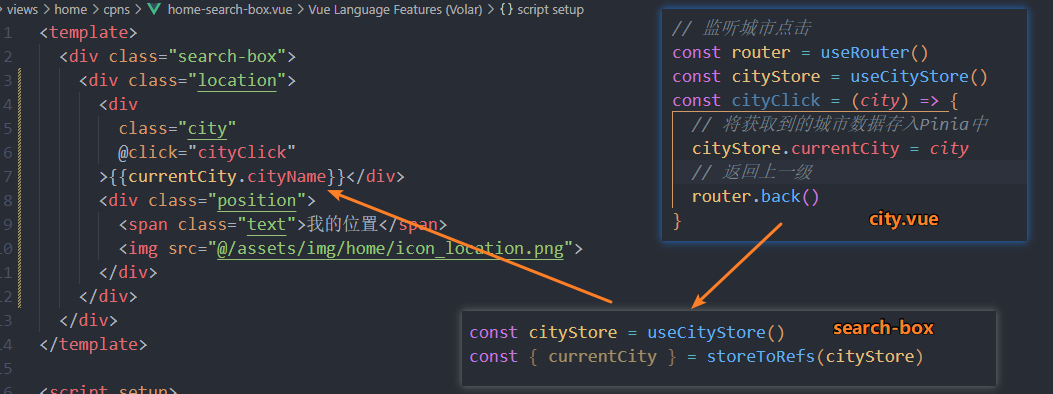The image size is (1053, 394).
Task: Open the cpns breadcrumb segment
Action: [x=117, y=9]
